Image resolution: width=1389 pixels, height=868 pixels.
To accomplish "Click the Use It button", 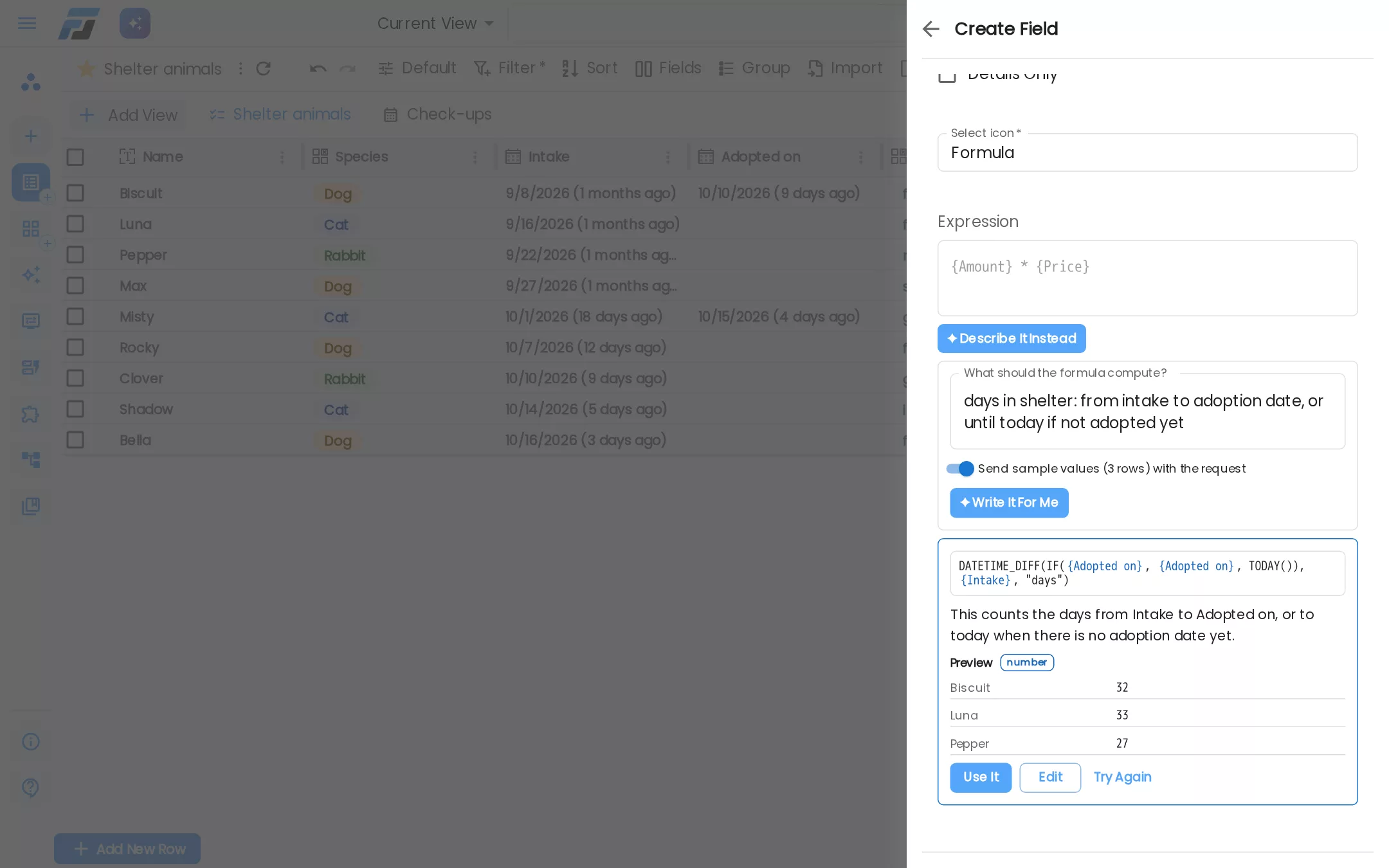I will point(981,777).
